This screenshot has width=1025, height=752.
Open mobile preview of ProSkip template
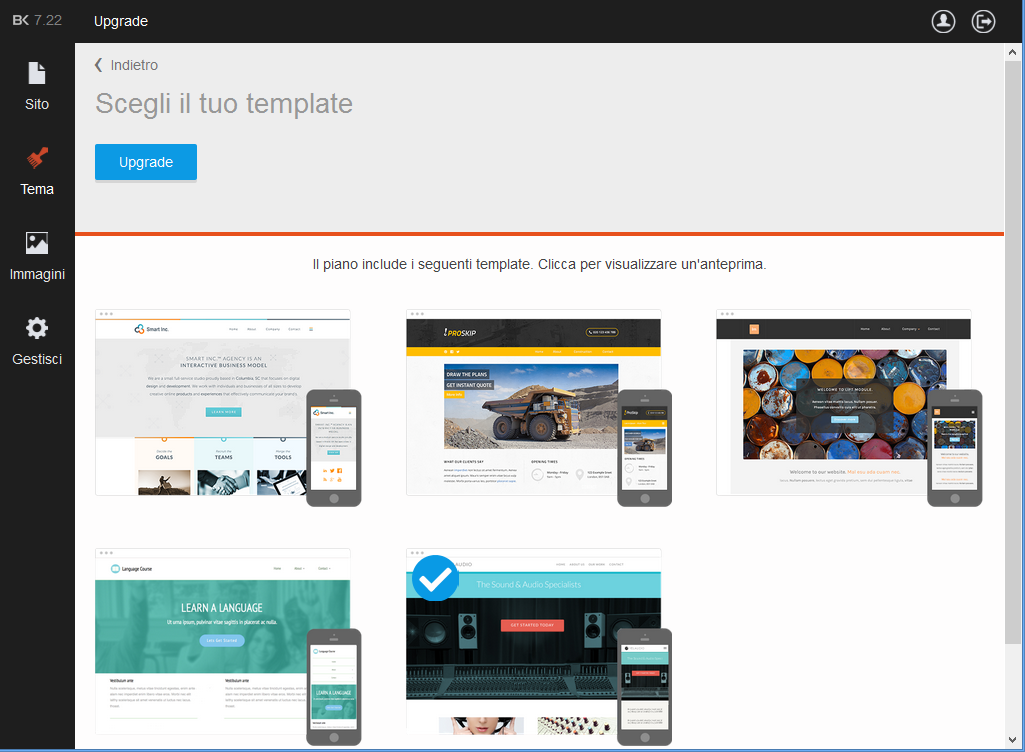pos(645,448)
